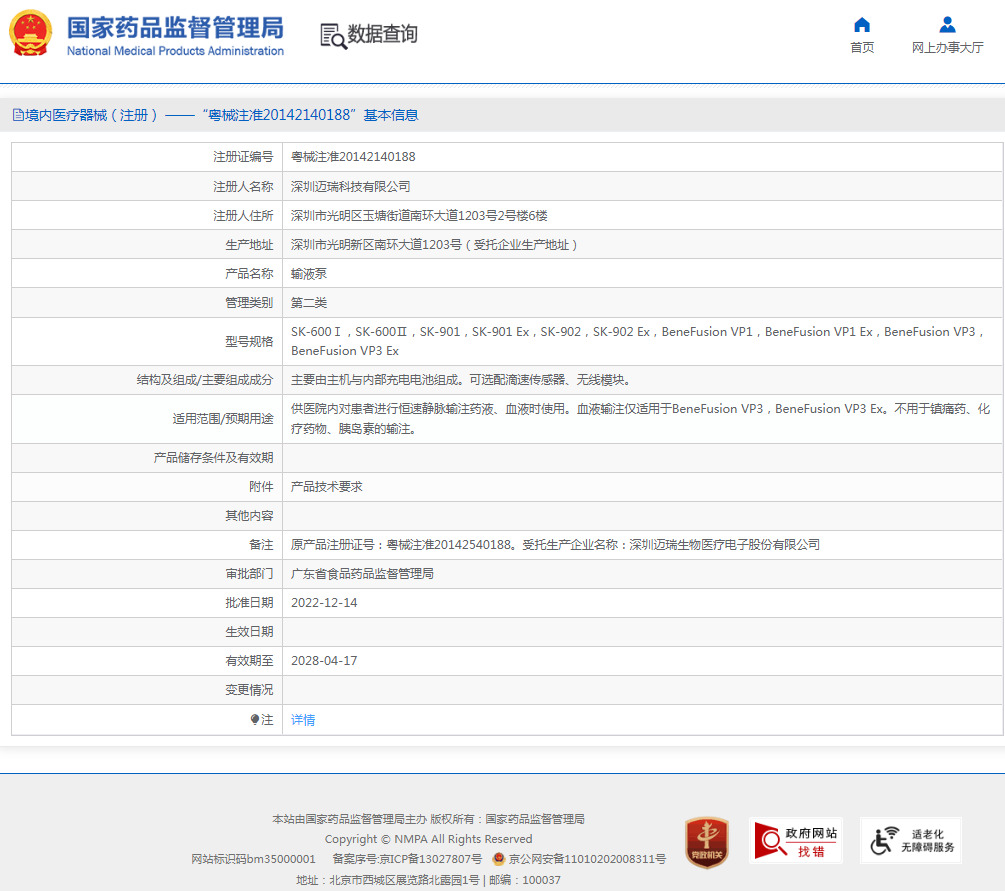Open the red 党政机关 badge
1005x891 pixels.
click(706, 841)
